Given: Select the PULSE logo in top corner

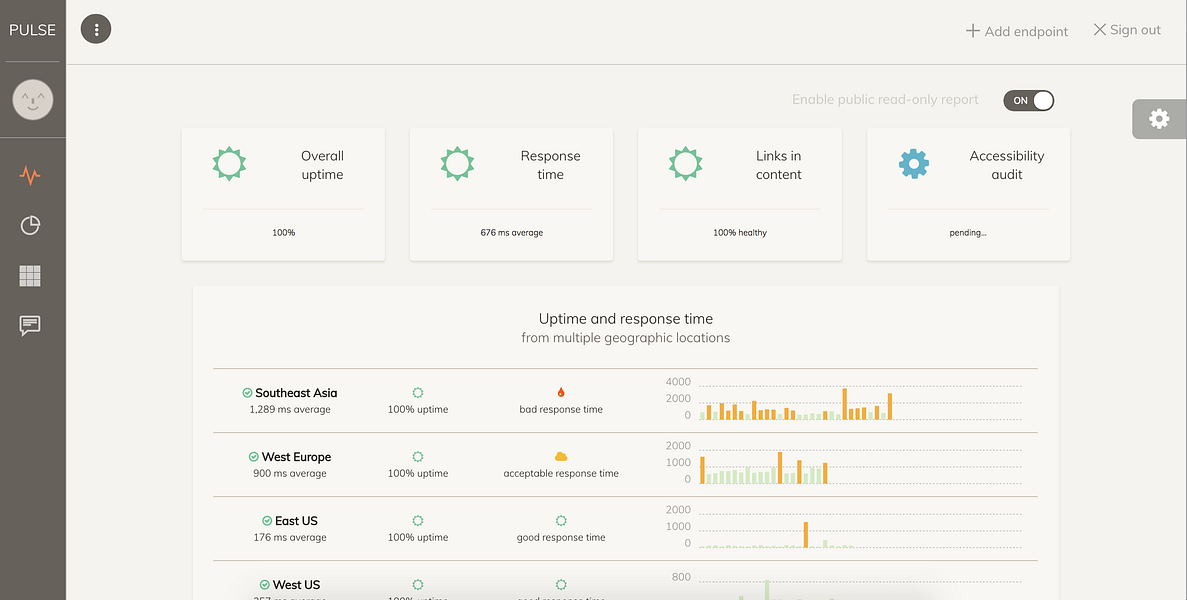Looking at the screenshot, I should [x=32, y=29].
